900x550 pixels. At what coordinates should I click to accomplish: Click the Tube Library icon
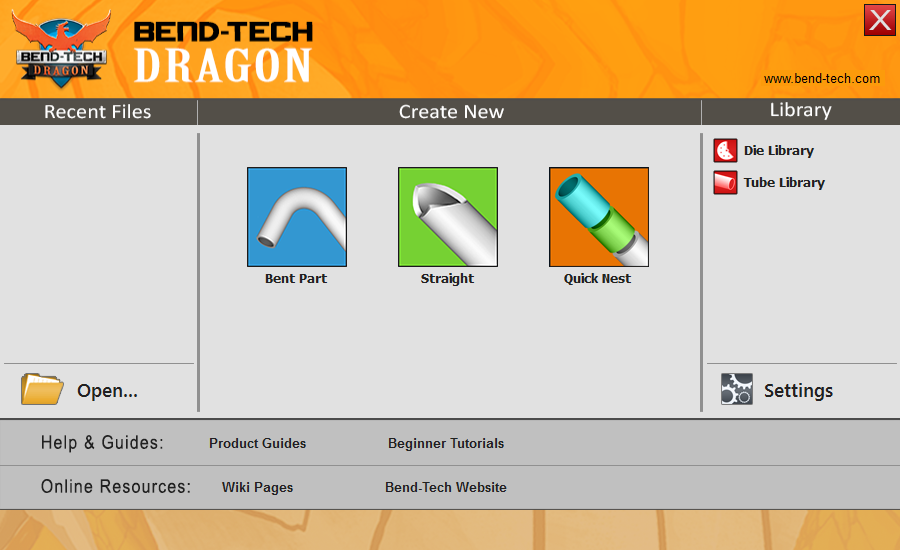point(725,183)
